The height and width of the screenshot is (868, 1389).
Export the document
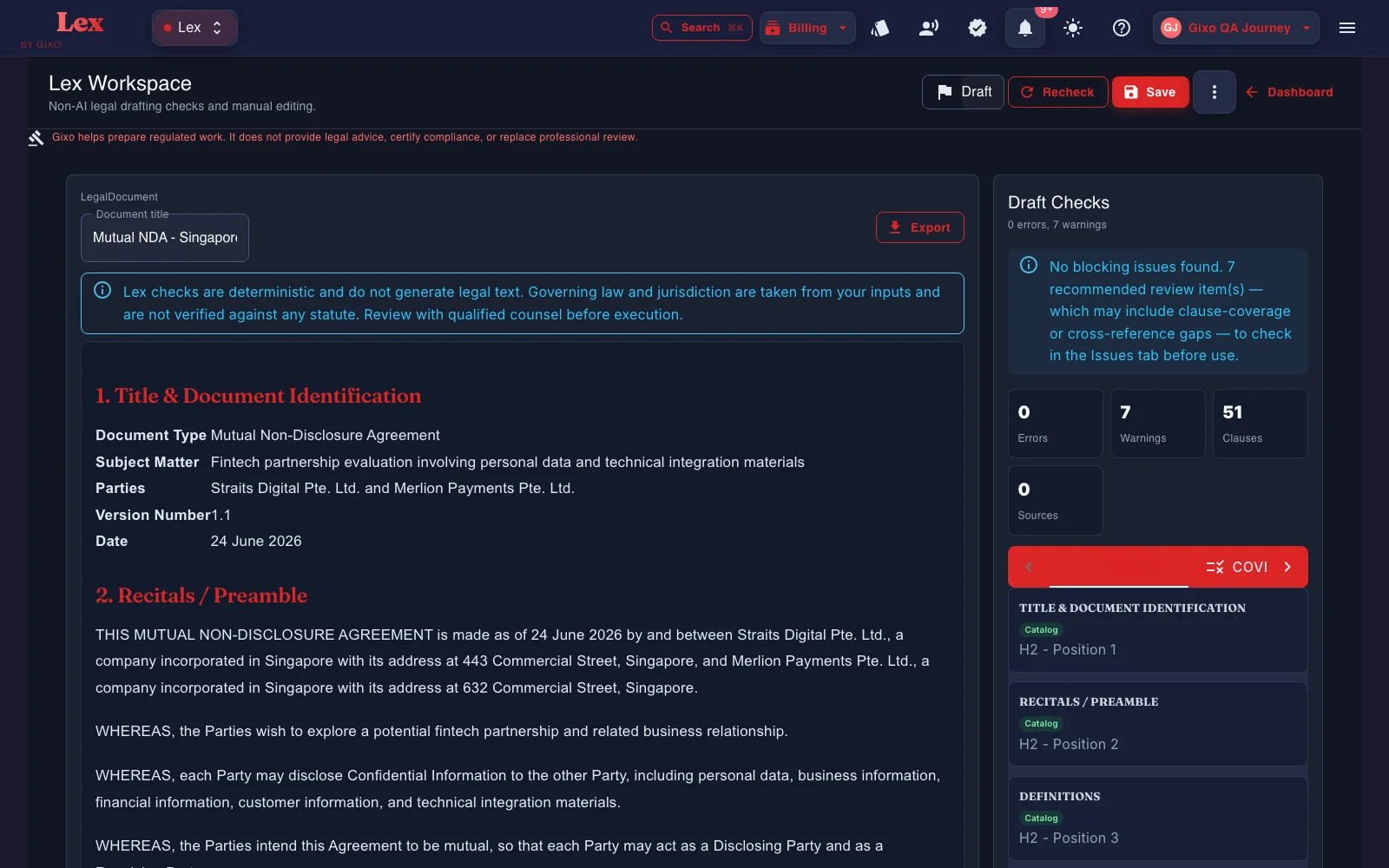pos(919,227)
